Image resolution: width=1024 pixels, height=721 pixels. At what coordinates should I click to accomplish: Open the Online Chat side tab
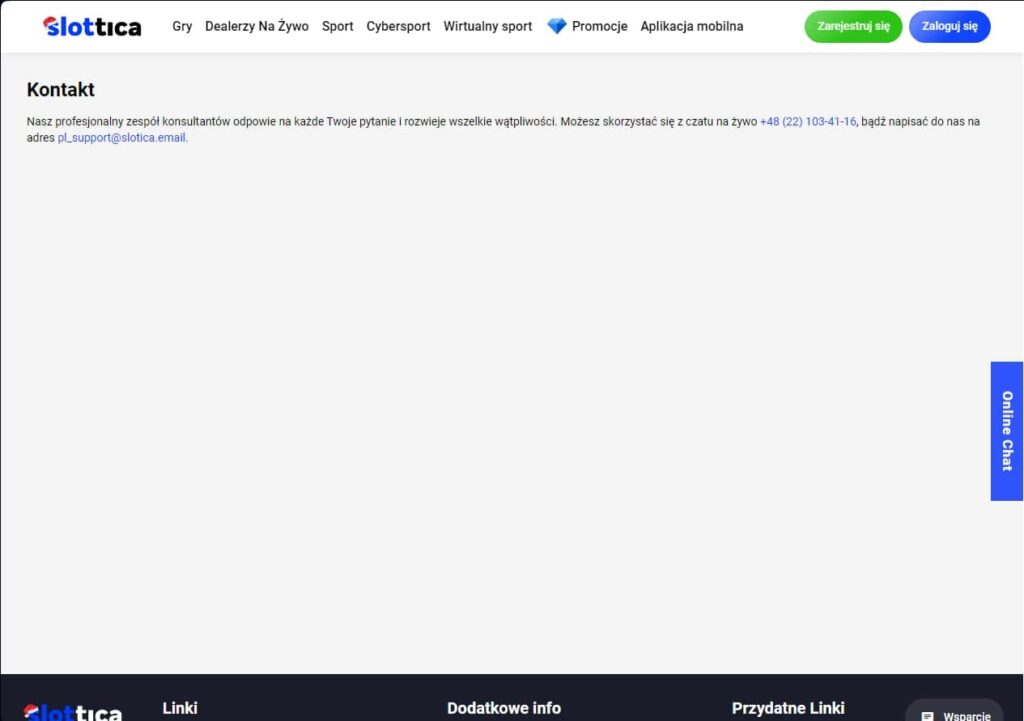tap(1007, 431)
